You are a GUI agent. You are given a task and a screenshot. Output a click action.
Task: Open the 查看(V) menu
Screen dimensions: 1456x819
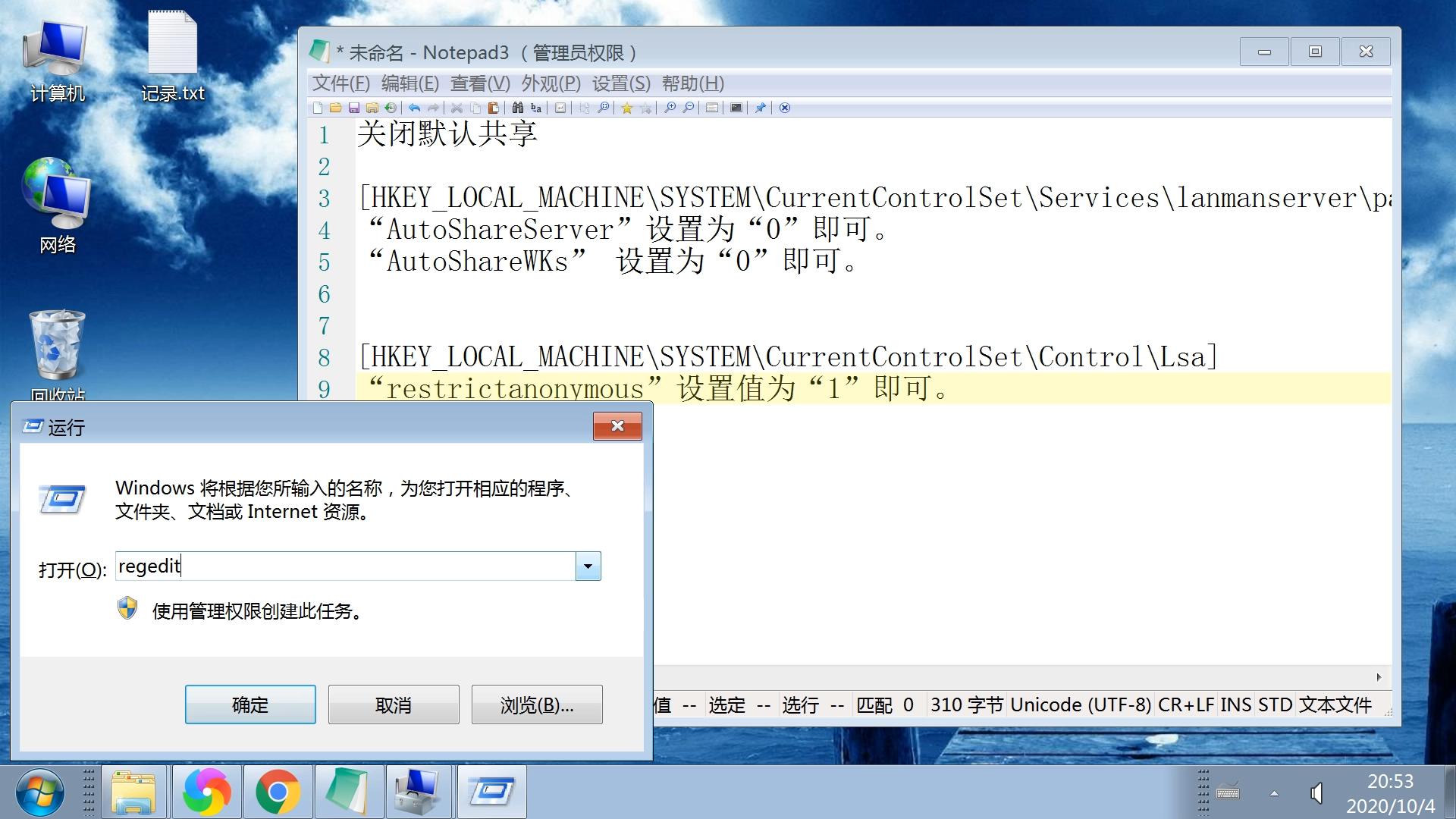click(479, 83)
